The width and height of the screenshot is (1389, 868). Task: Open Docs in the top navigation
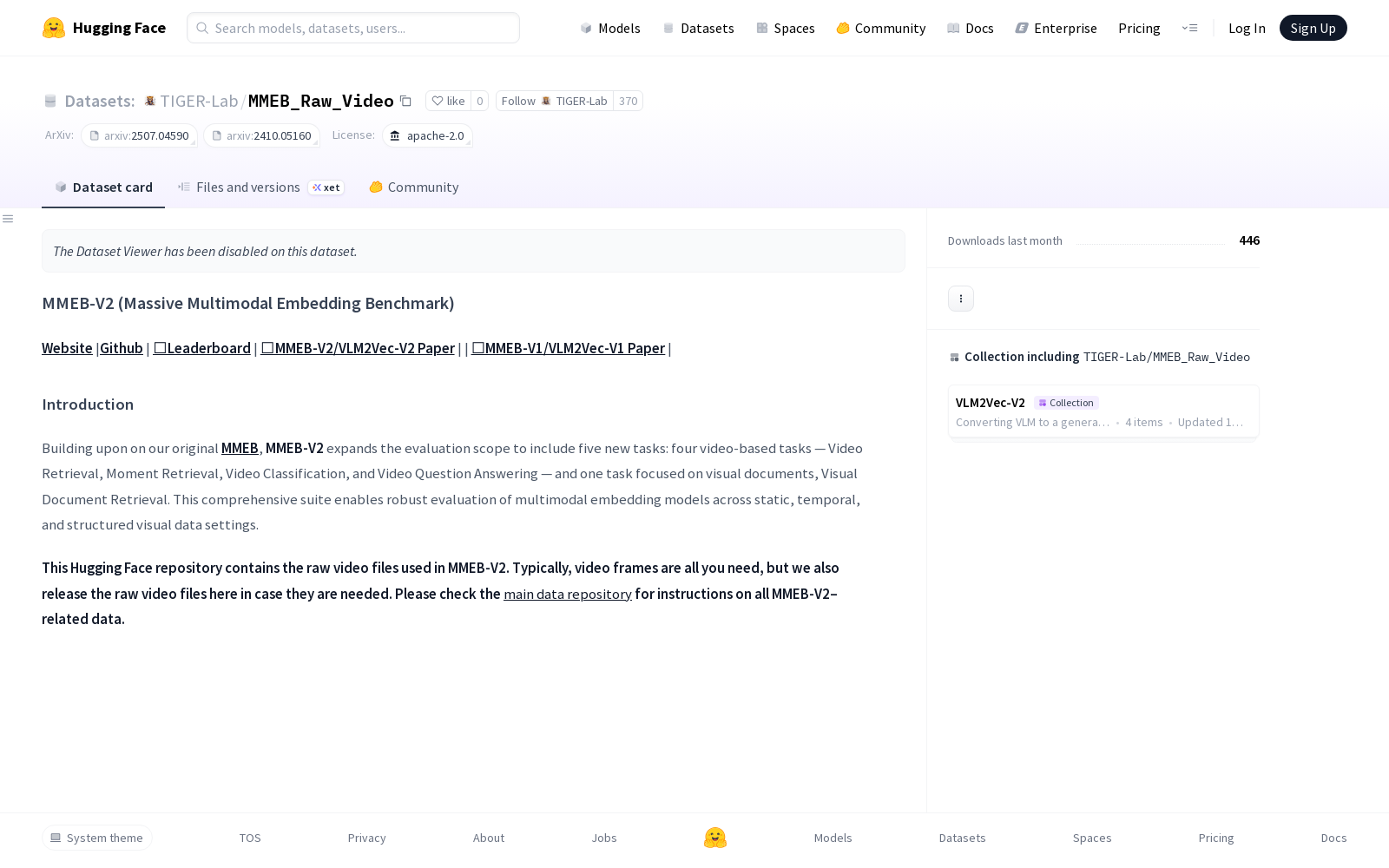pyautogui.click(x=970, y=28)
